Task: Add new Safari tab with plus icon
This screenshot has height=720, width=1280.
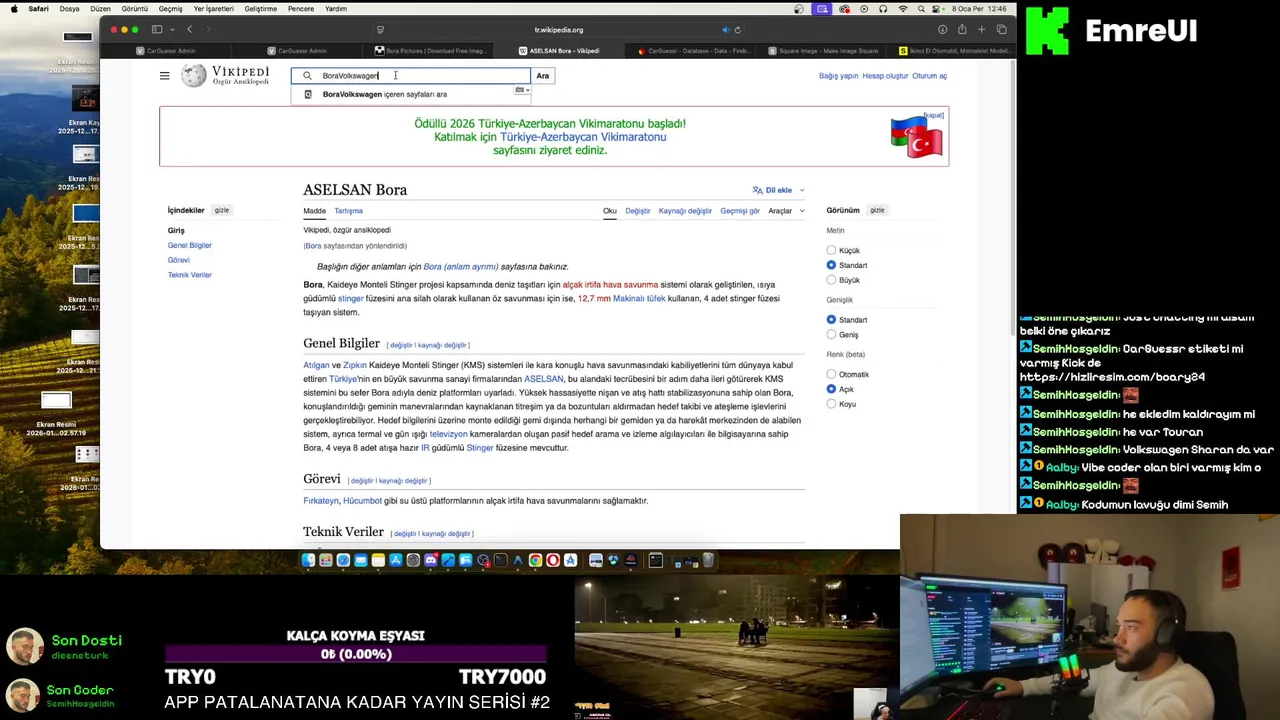Action: click(x=982, y=30)
